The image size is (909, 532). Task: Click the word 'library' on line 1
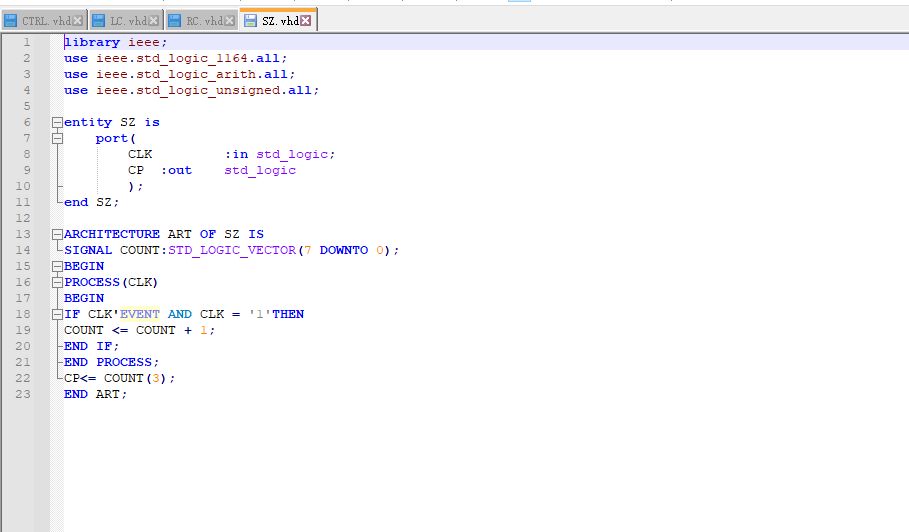tap(92, 42)
